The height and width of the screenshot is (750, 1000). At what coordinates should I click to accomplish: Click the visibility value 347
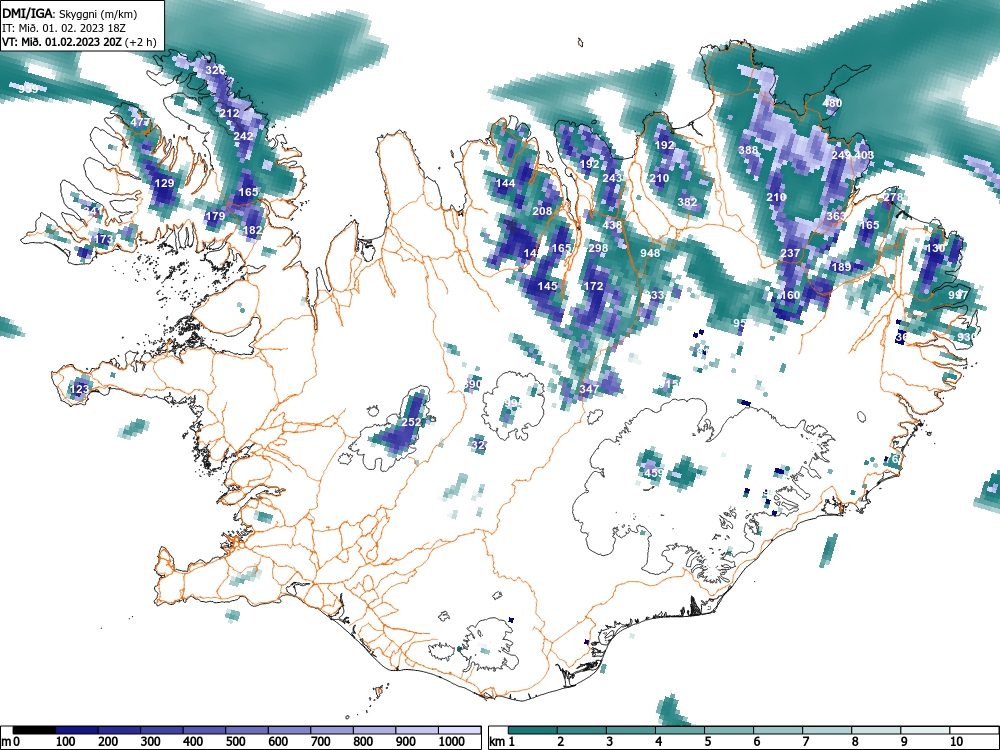(x=589, y=388)
